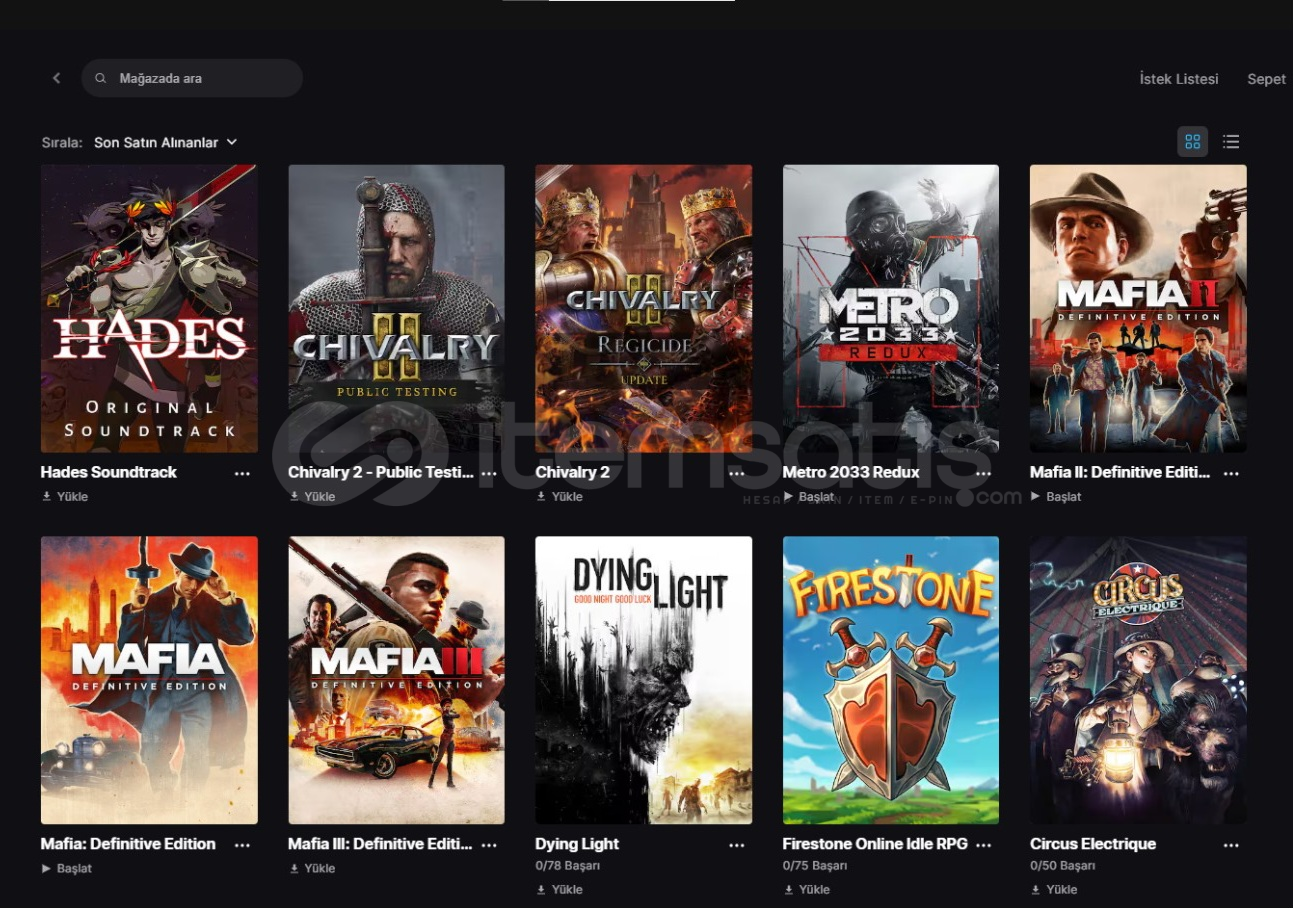Install Mafia III: Definitive Edition via Yükle
Viewport: 1293px width, 908px height.
(x=312, y=869)
